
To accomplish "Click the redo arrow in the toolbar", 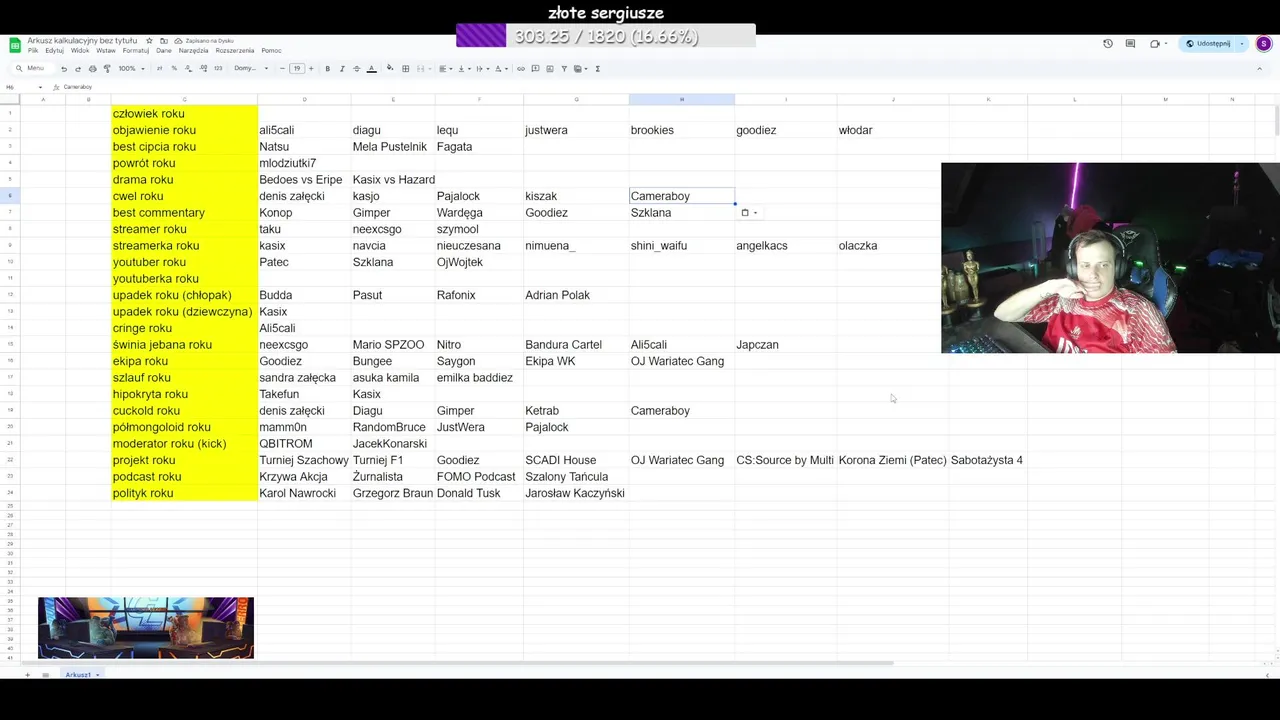I will pyautogui.click(x=78, y=69).
